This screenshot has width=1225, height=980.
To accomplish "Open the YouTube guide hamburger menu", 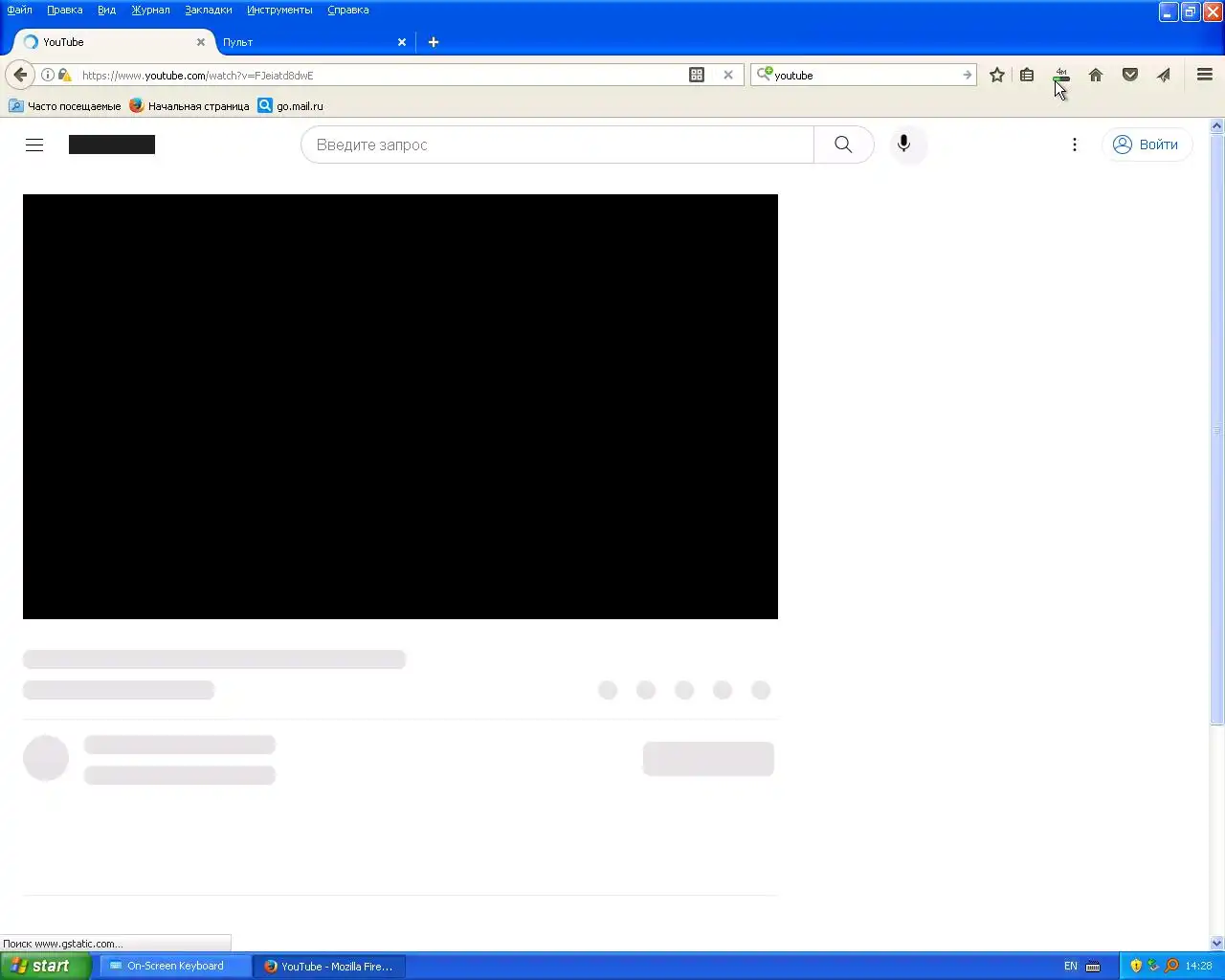I will click(x=34, y=145).
